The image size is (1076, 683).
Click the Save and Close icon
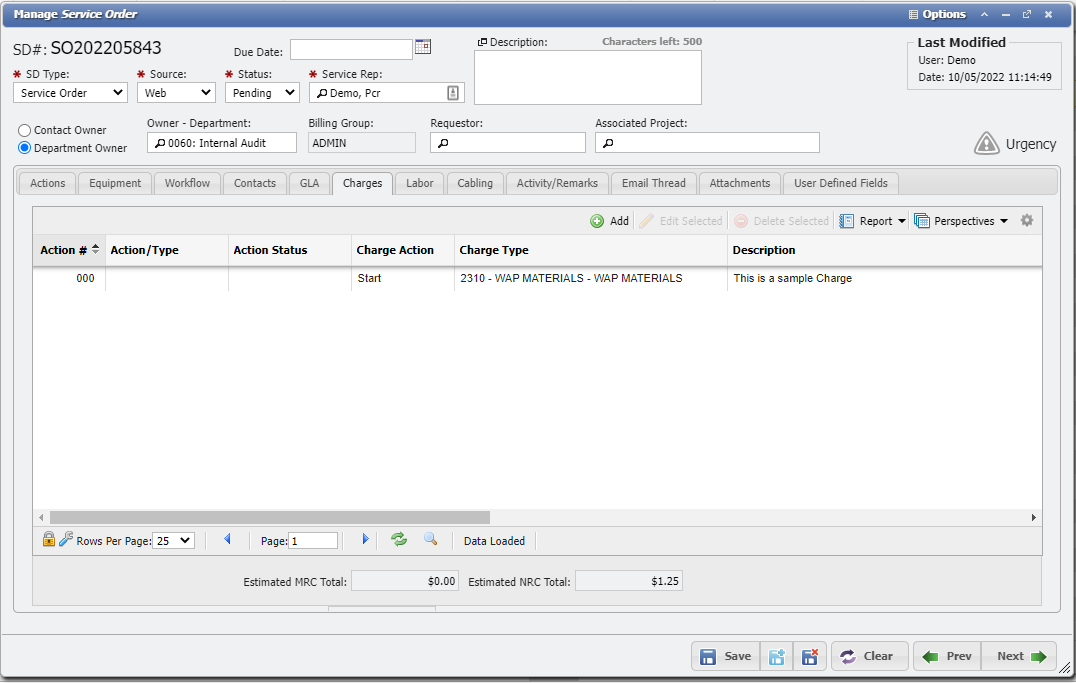[x=810, y=656]
